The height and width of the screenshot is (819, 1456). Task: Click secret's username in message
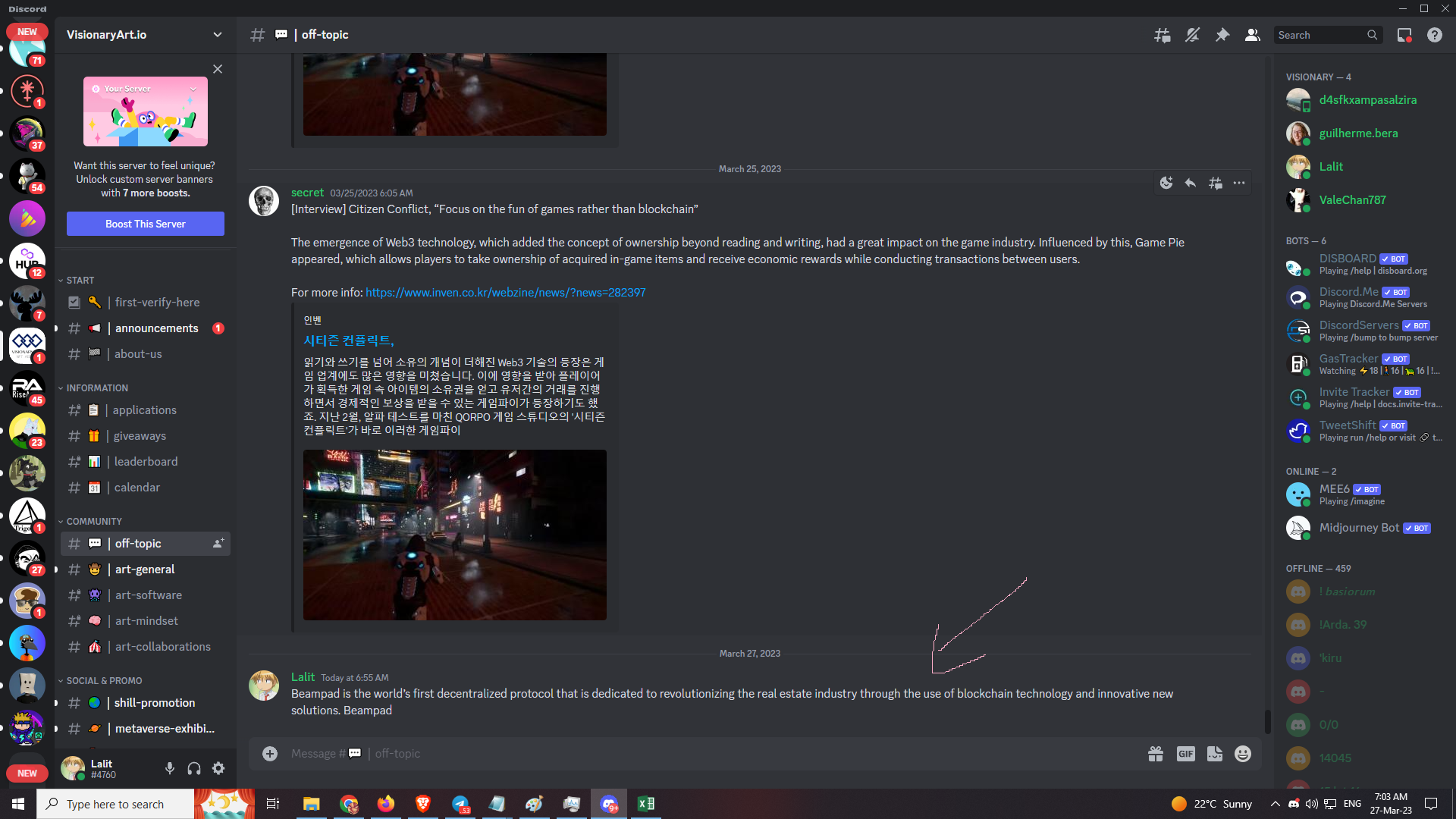tap(307, 193)
